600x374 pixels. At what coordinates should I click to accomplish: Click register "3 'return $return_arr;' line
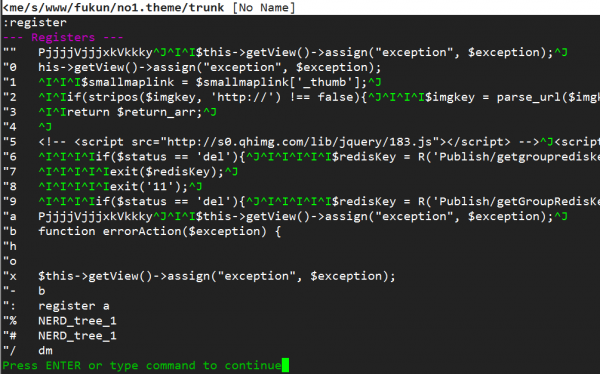[x=127, y=112]
